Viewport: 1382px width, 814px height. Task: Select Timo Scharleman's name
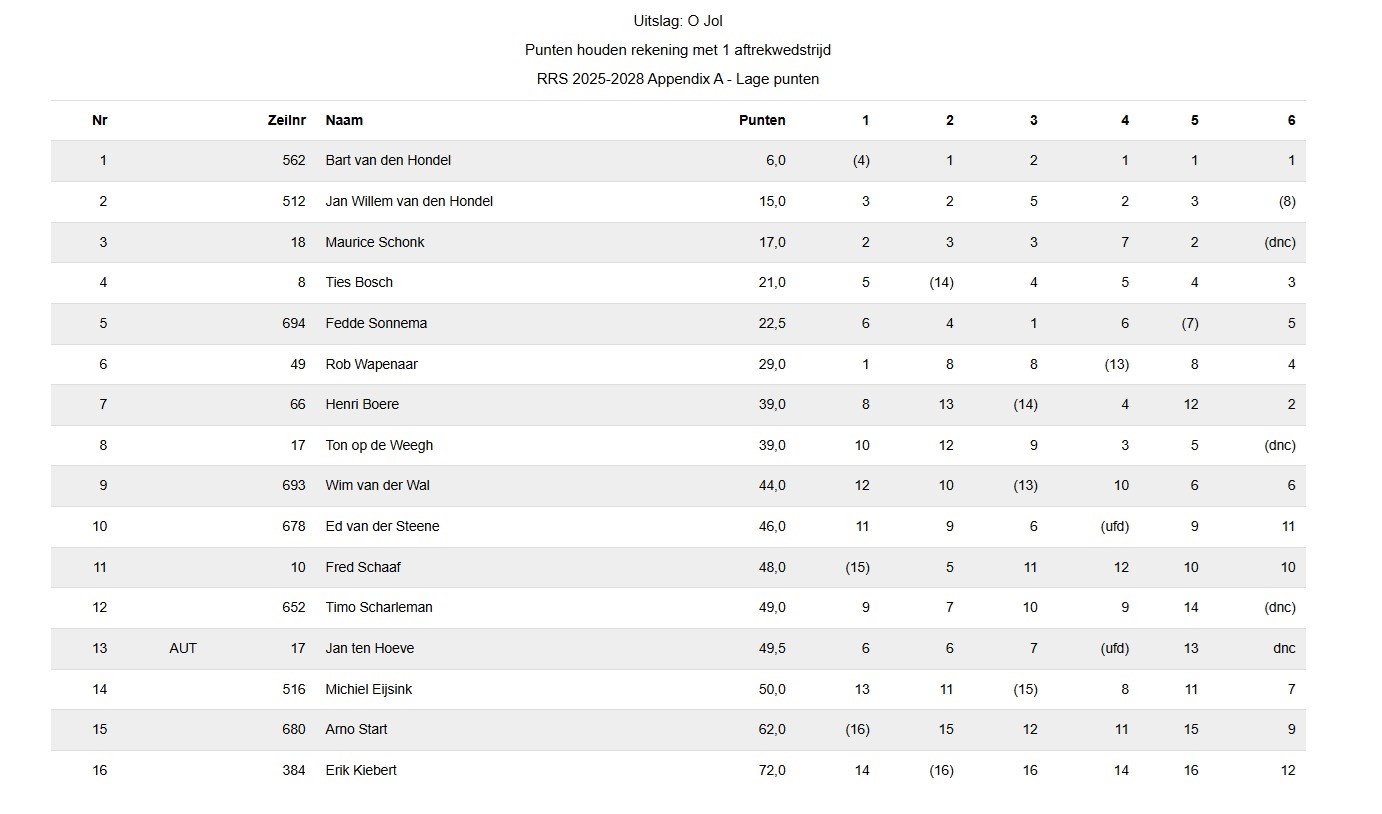pos(379,607)
